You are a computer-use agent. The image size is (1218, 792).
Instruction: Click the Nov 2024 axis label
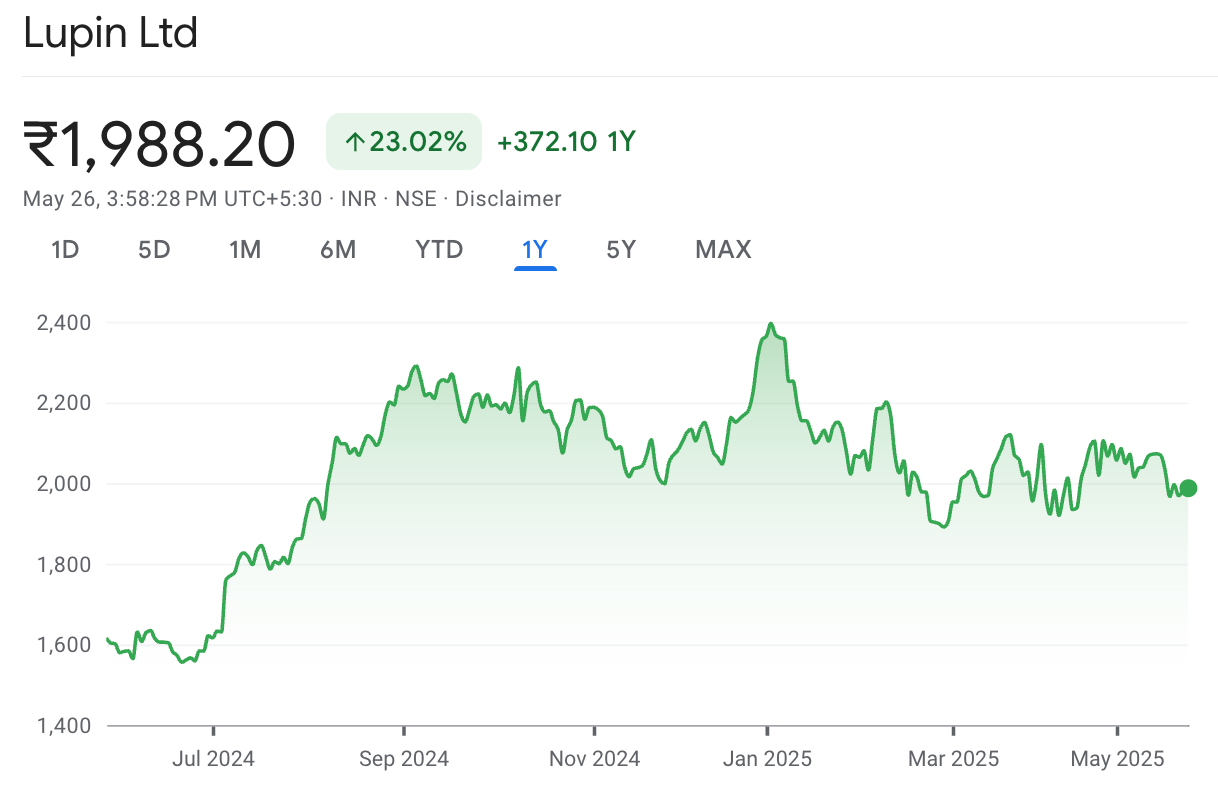coord(594,759)
